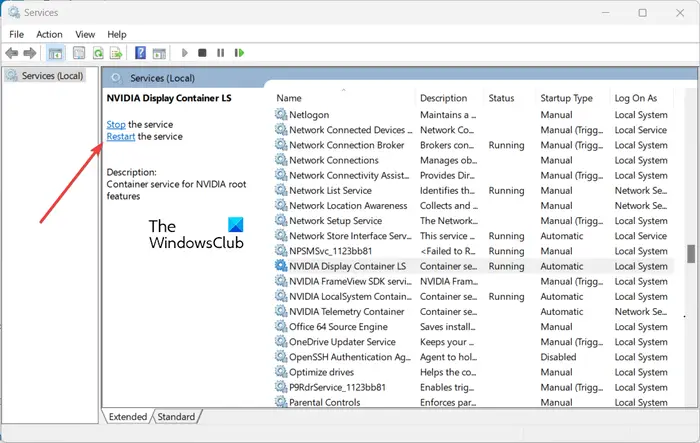Screen dimensions: 700x443
Task: Sort by the Description column header
Action: coord(443,98)
